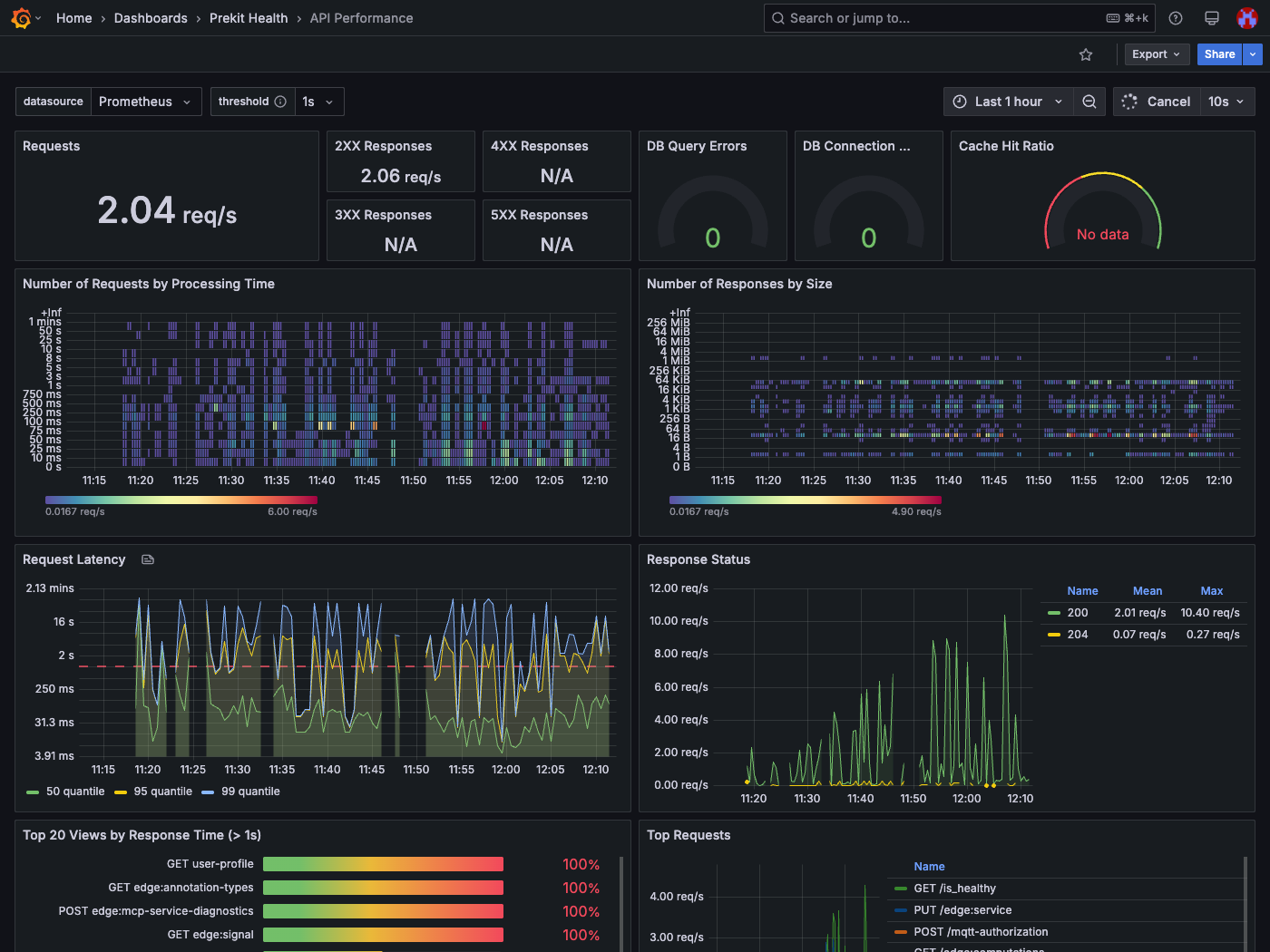Screen dimensions: 1270x952
Task: Sort Response Status legend by Max
Action: click(x=1212, y=591)
